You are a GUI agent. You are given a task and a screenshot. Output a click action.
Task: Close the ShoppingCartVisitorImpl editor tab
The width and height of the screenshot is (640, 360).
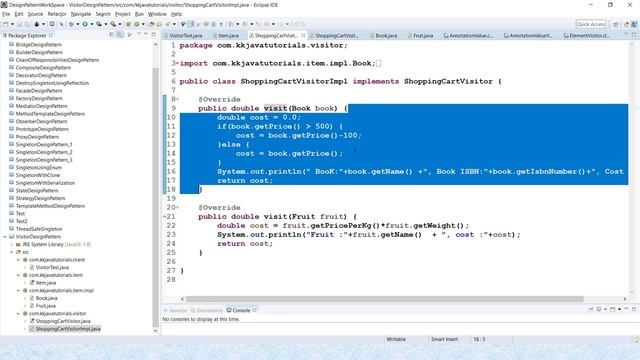click(303, 35)
